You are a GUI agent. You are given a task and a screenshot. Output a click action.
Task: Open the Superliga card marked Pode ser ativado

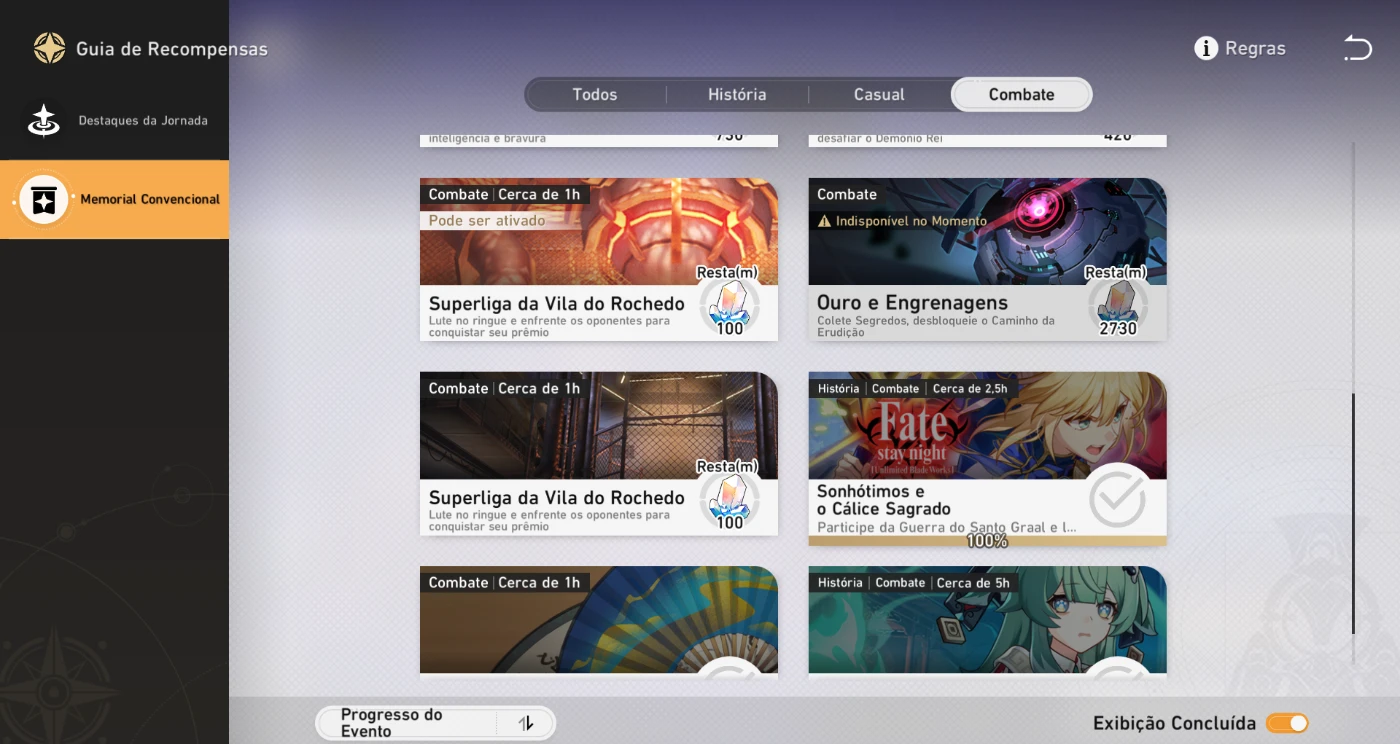point(560,260)
